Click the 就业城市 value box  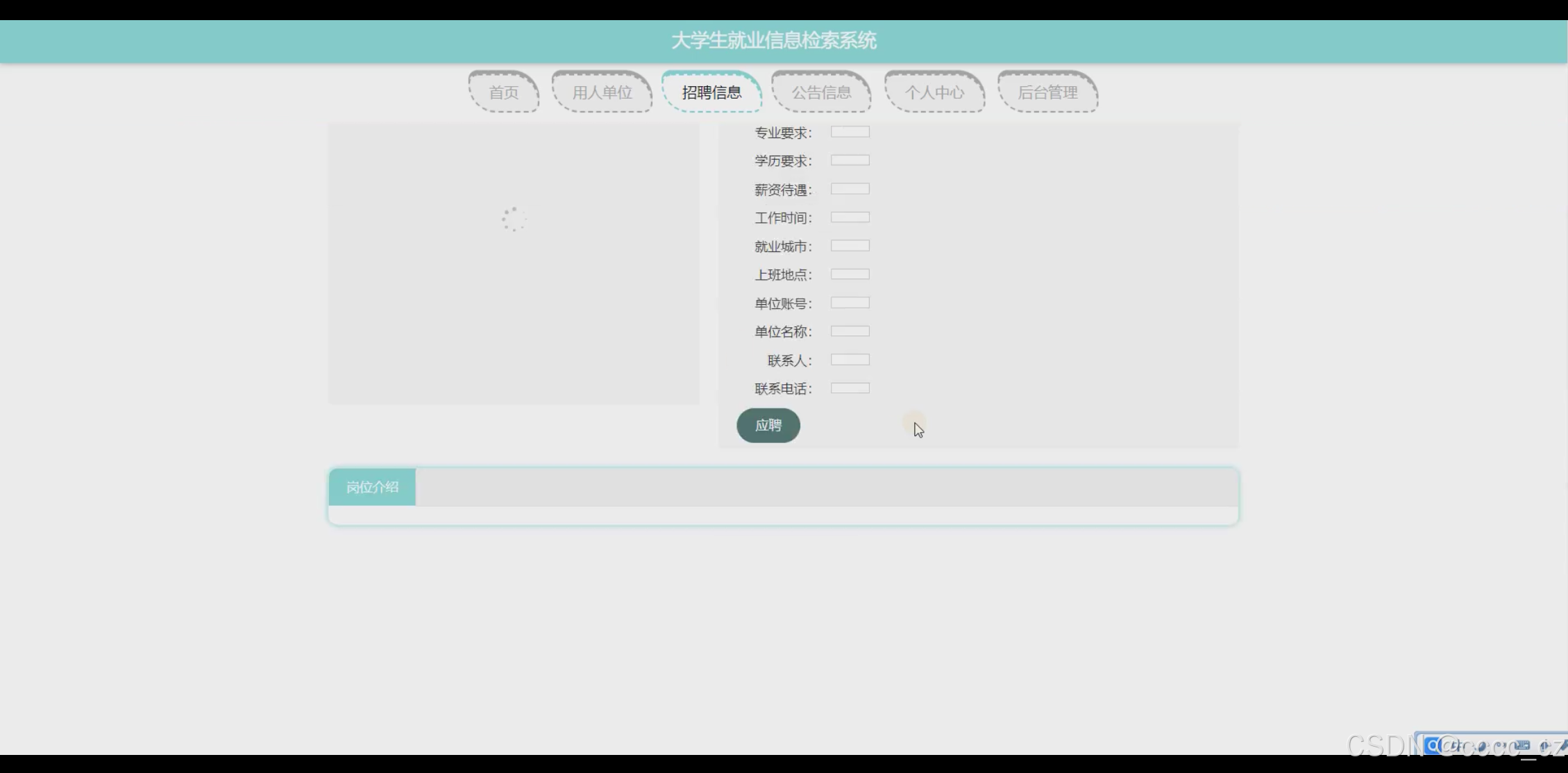850,246
